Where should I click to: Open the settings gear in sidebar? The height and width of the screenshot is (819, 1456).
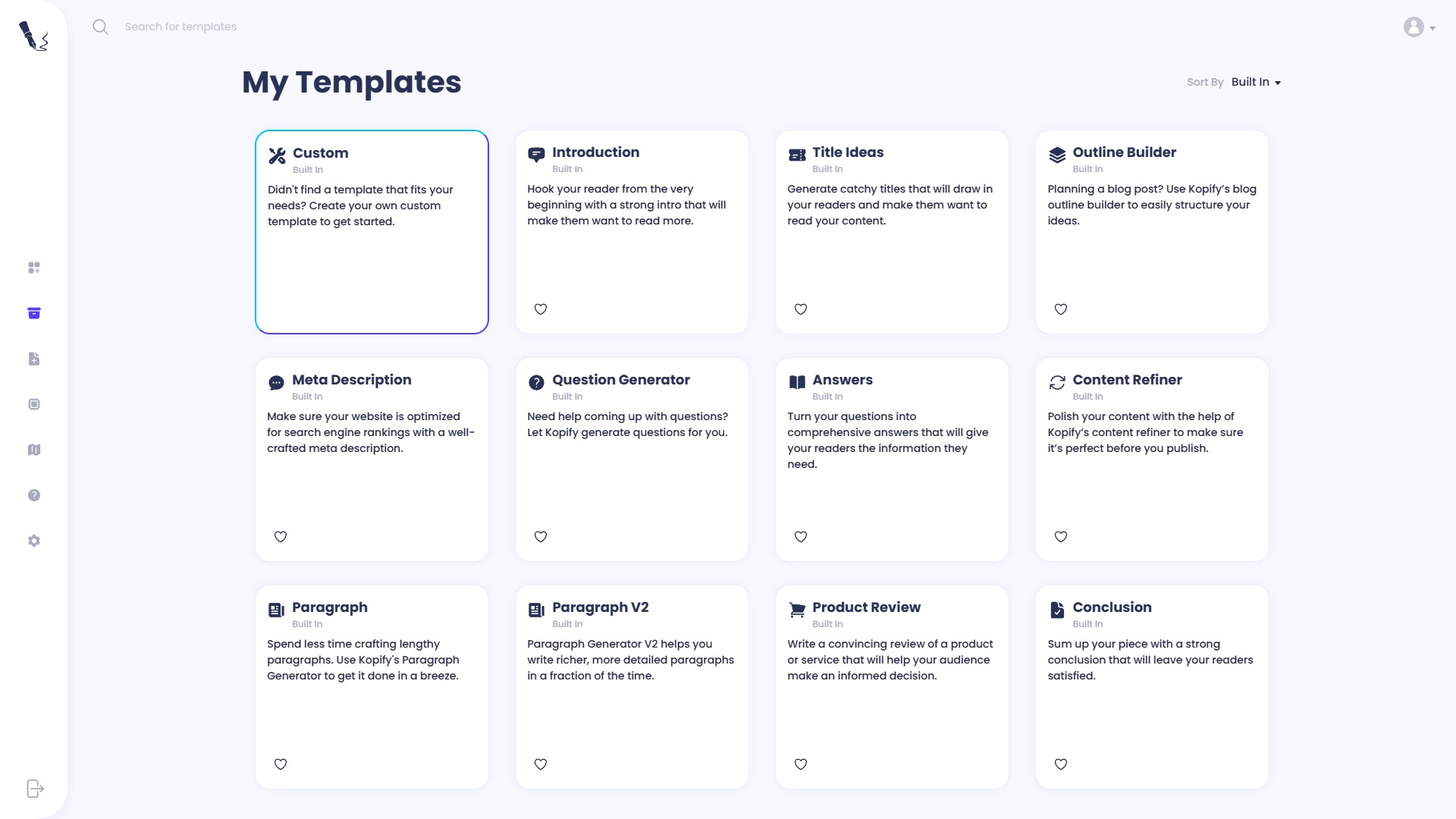[x=34, y=541]
